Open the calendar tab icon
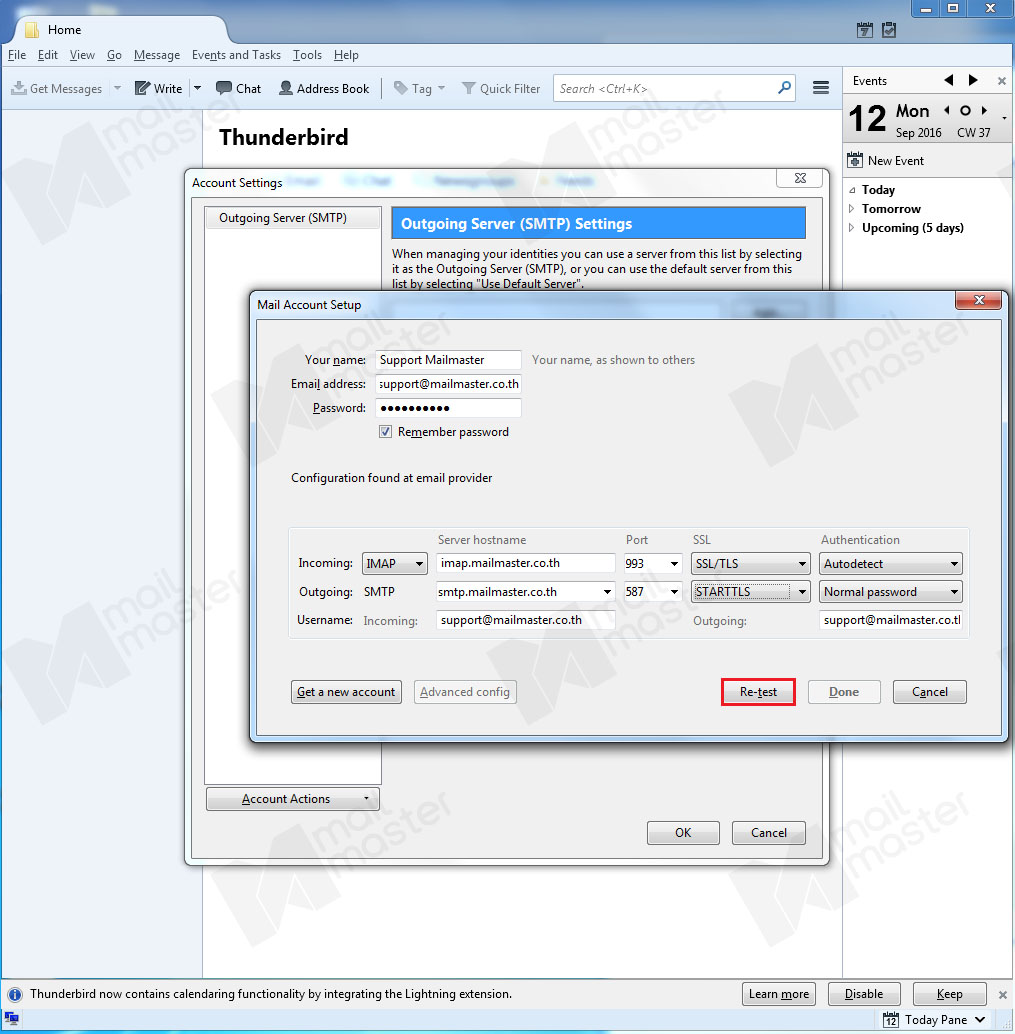 pos(865,30)
